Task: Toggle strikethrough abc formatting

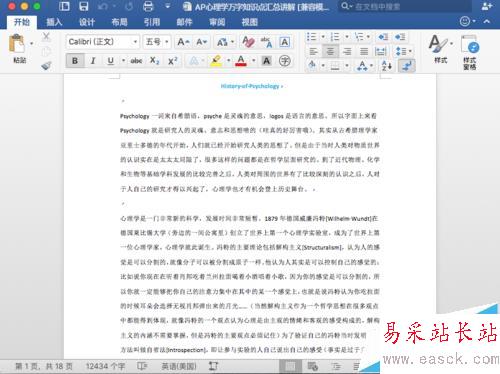Action: [x=136, y=61]
